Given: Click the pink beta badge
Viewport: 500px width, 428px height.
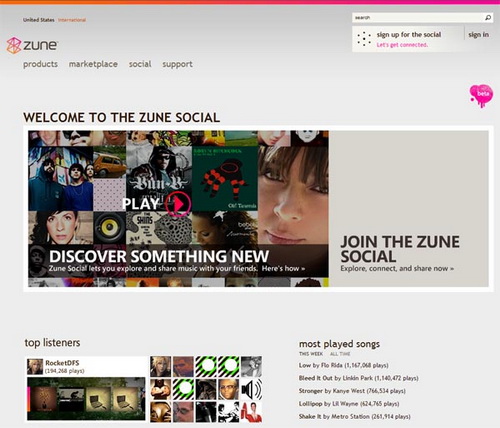Looking at the screenshot, I should click(481, 96).
